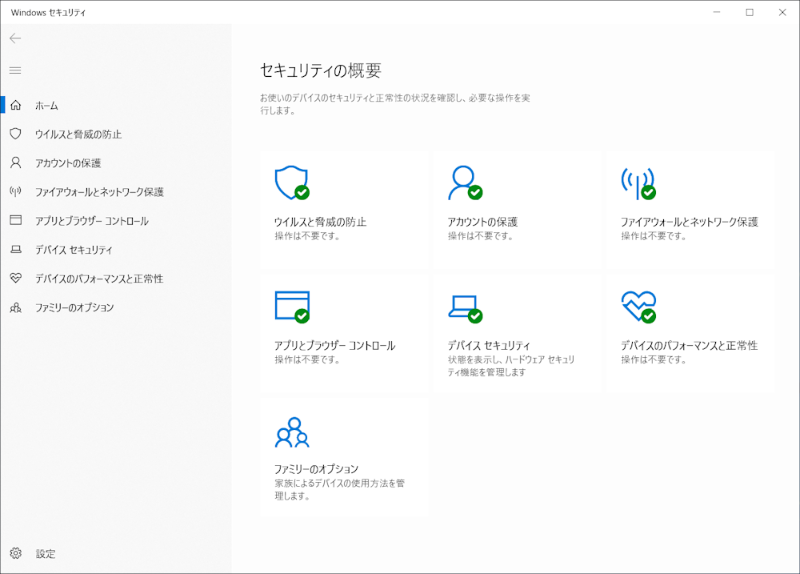Collapse the hamburger navigation menu
This screenshot has height=574, width=800.
(15, 70)
